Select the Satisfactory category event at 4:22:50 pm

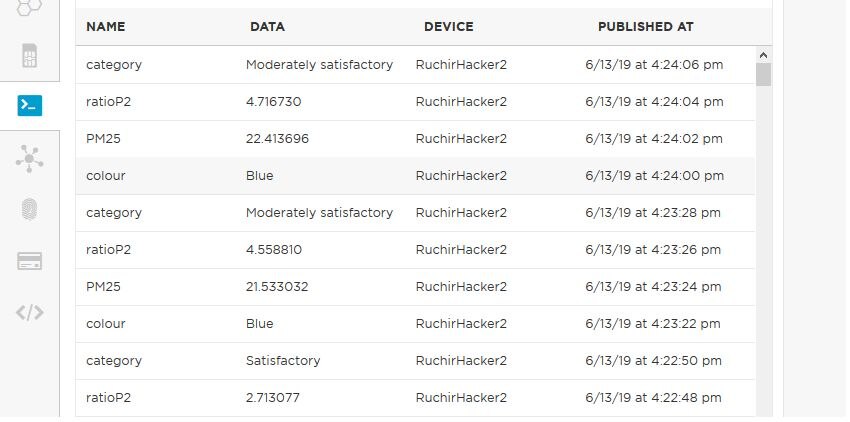point(415,361)
